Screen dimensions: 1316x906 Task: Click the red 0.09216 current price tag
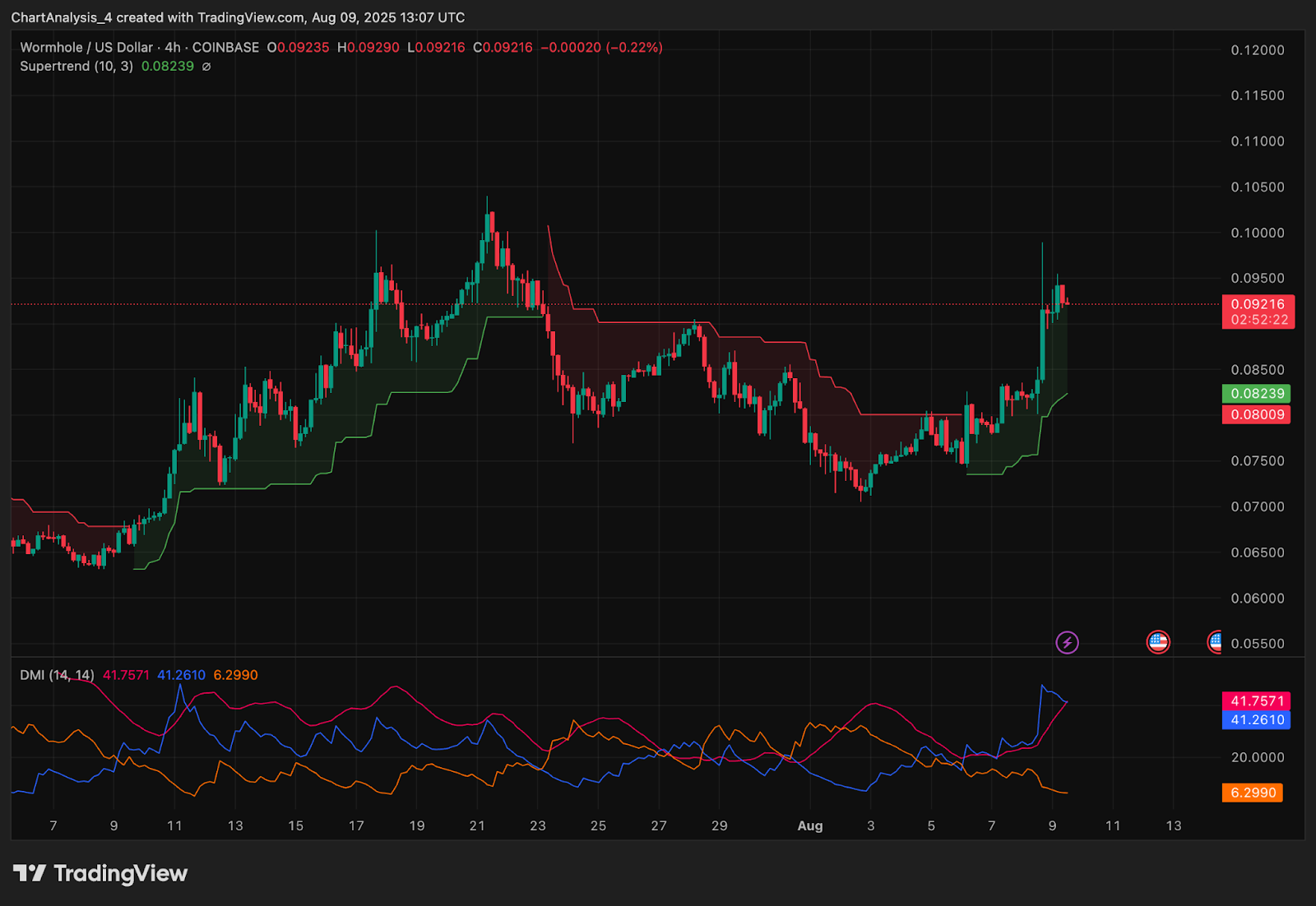(1258, 304)
